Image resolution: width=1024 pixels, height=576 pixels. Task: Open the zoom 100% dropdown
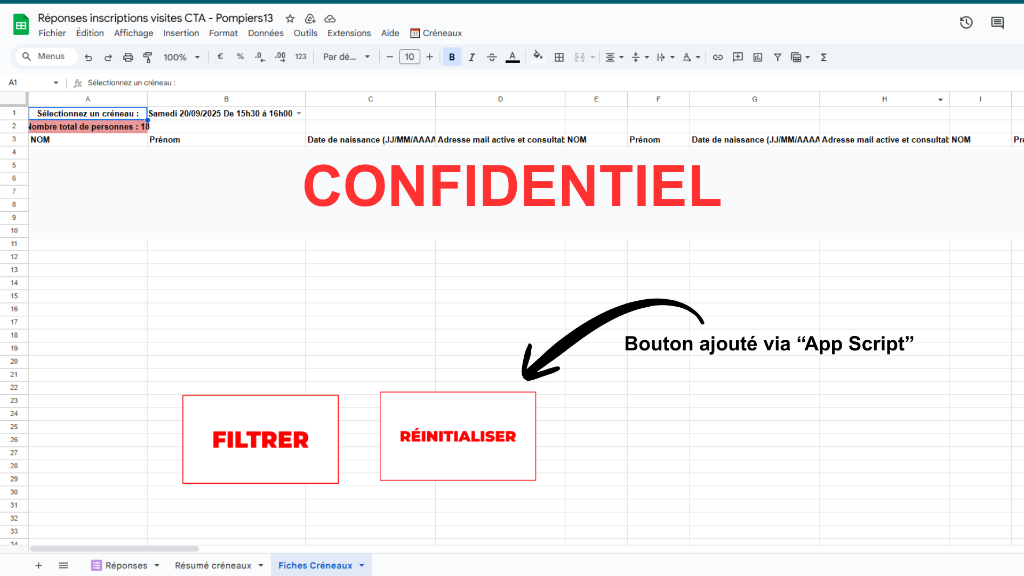tap(181, 57)
